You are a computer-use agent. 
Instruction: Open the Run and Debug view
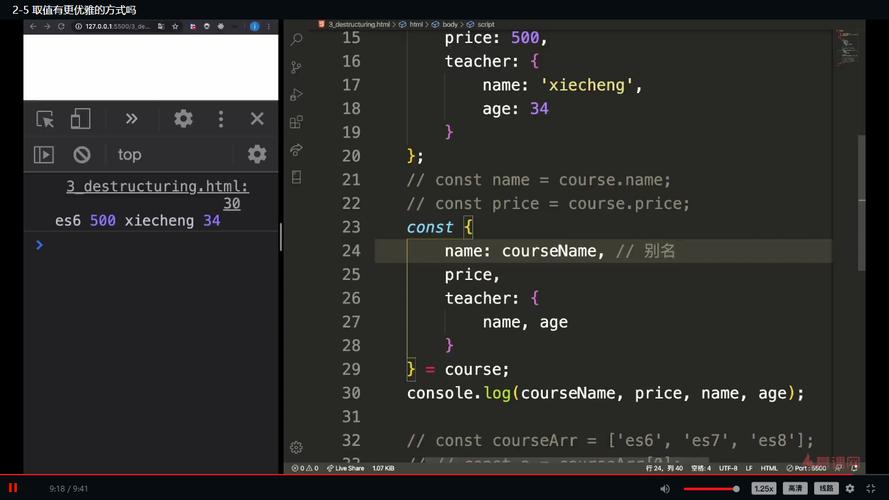[x=297, y=95]
